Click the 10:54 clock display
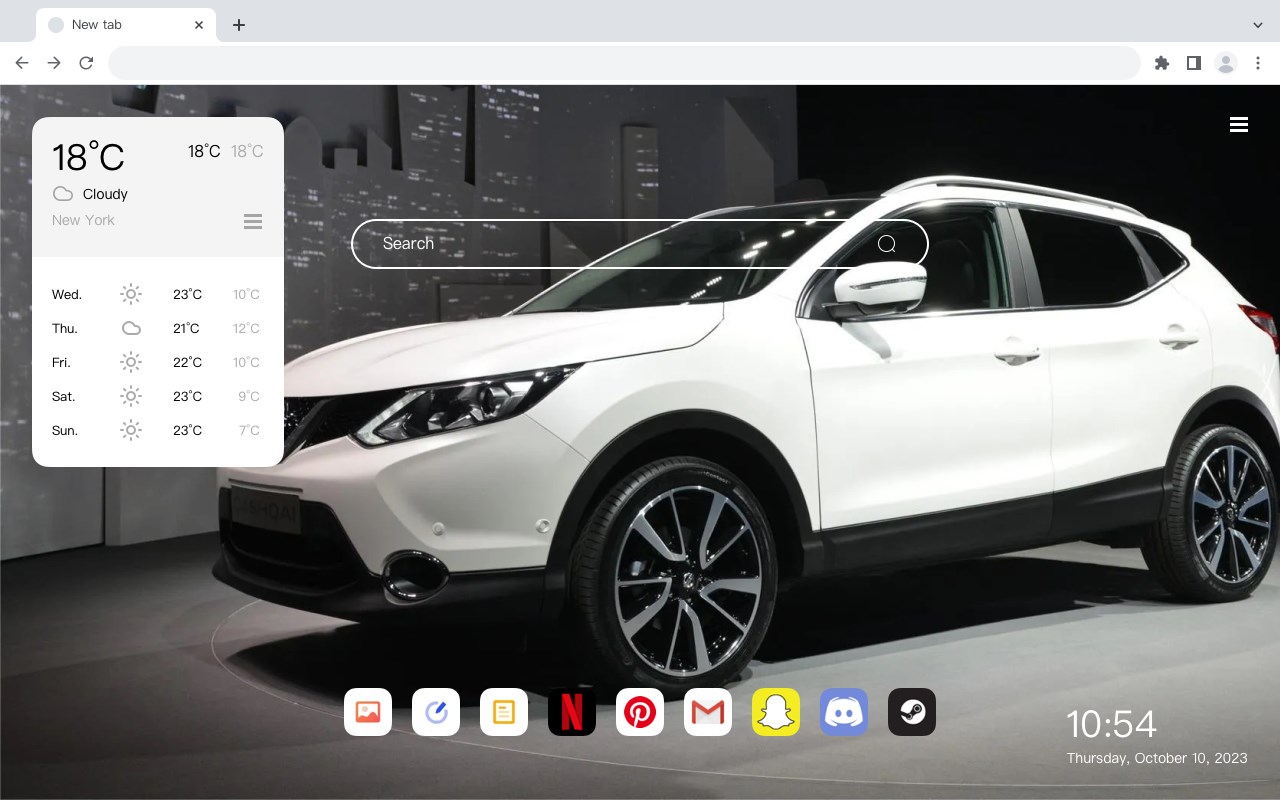Image resolution: width=1280 pixels, height=800 pixels. [x=1111, y=724]
